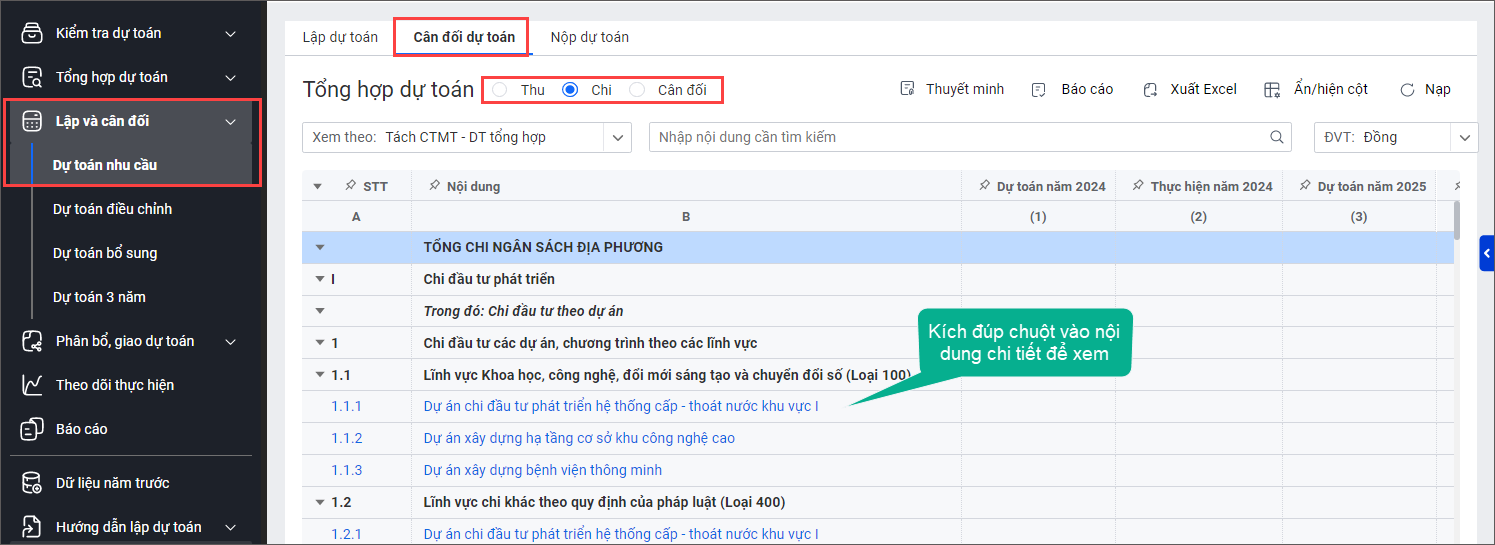Export data with Xuất Excel icon
The width and height of the screenshot is (1495, 545).
coord(1151,89)
